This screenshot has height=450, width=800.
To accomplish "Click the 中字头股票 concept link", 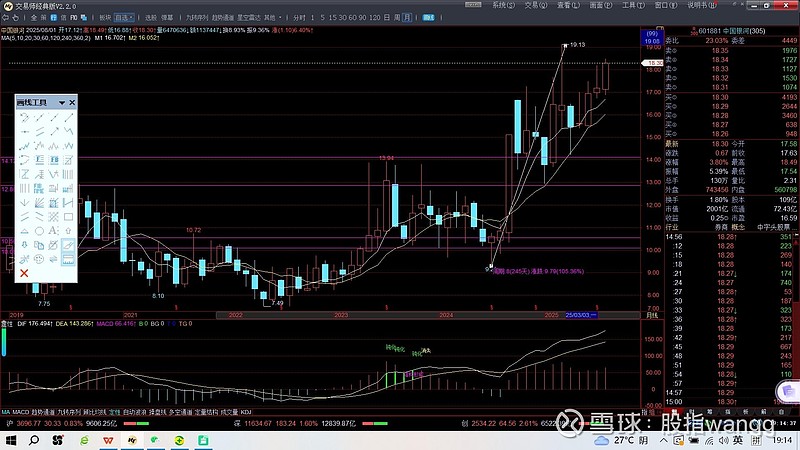I will [x=773, y=228].
